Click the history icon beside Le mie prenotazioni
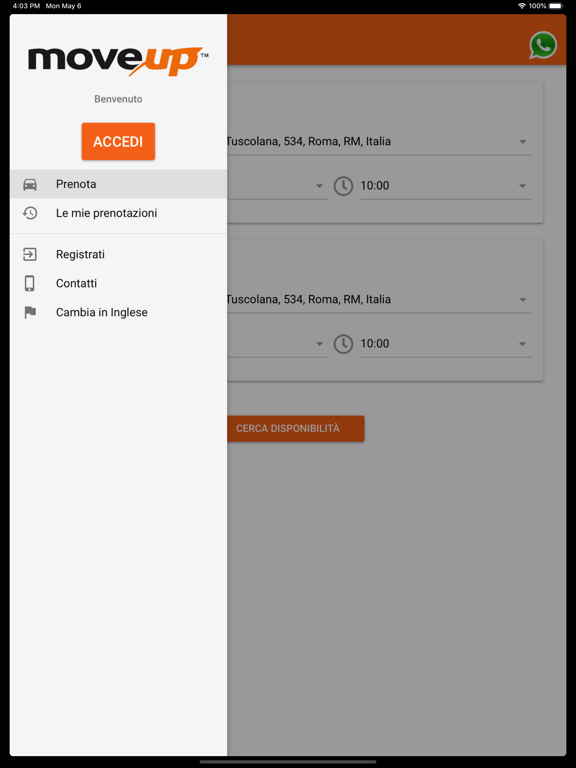576x768 pixels. [x=30, y=213]
